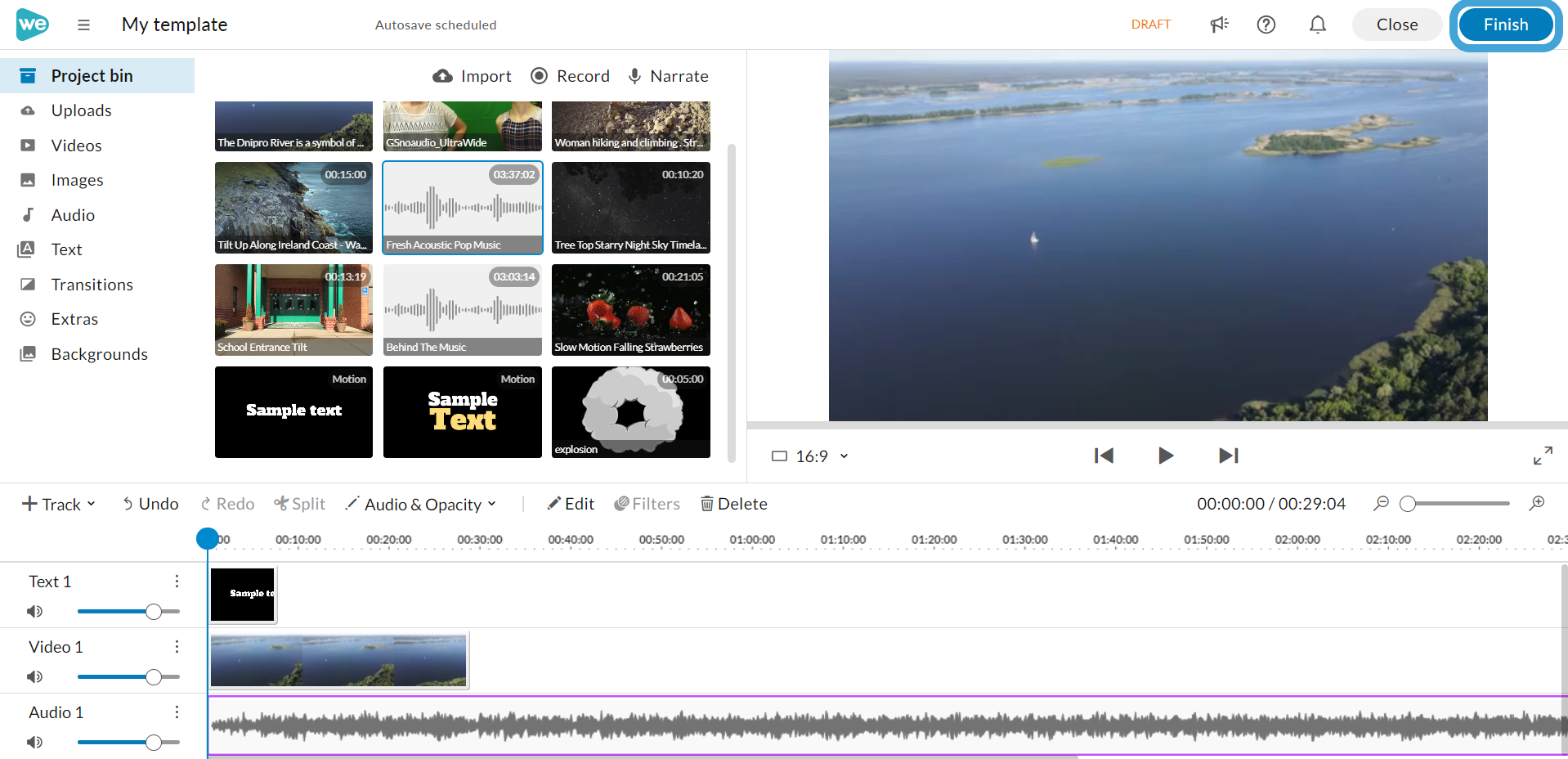The height and width of the screenshot is (759, 1568).
Task: Switch to the Project bin tab
Action: tap(92, 75)
